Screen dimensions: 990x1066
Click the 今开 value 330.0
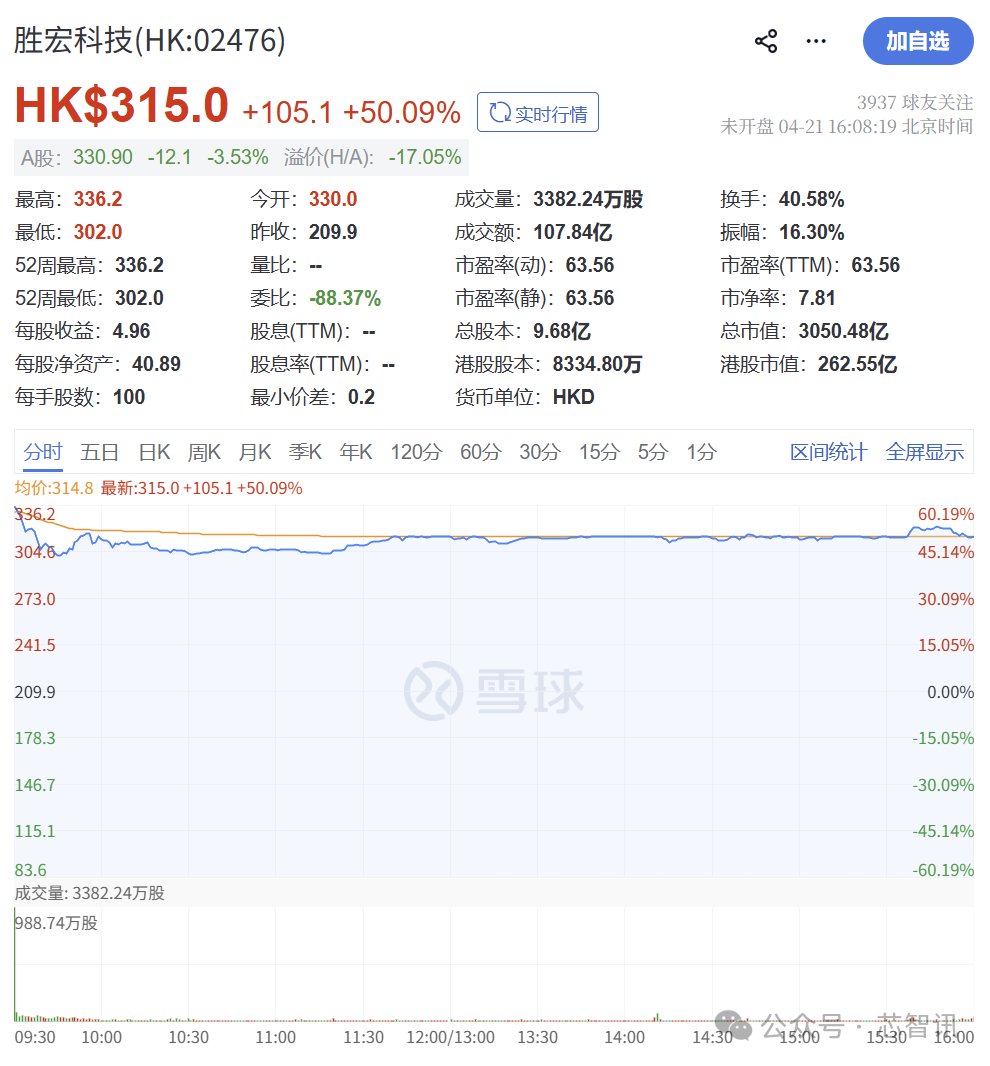(333, 199)
